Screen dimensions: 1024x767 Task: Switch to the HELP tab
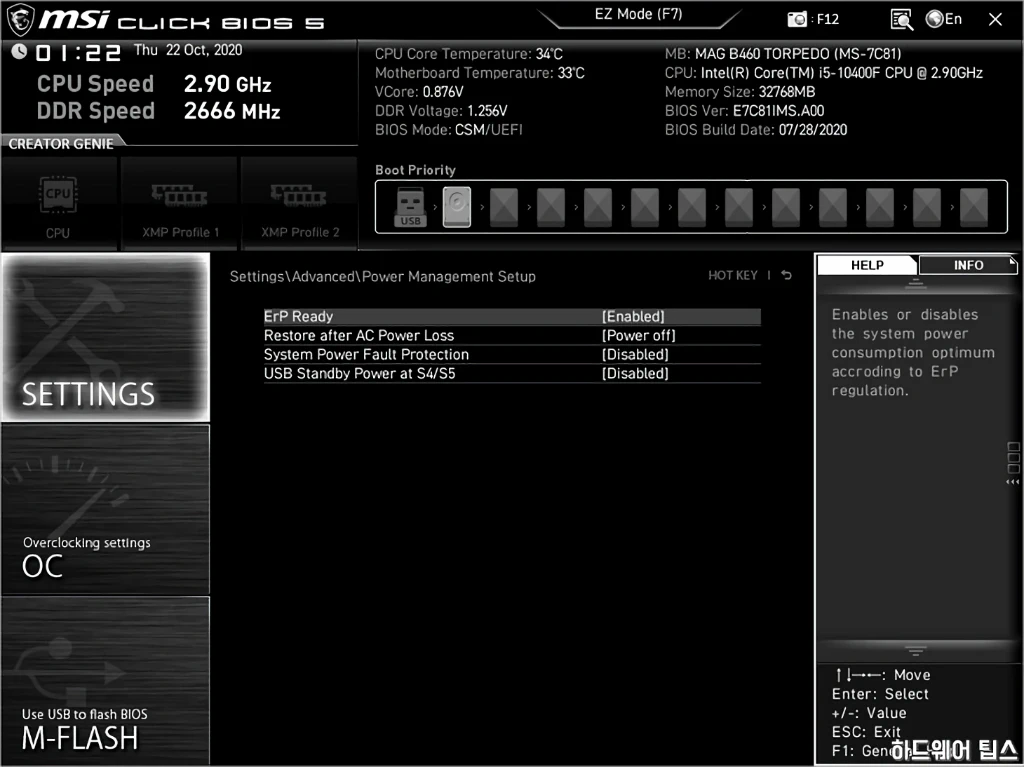click(867, 265)
